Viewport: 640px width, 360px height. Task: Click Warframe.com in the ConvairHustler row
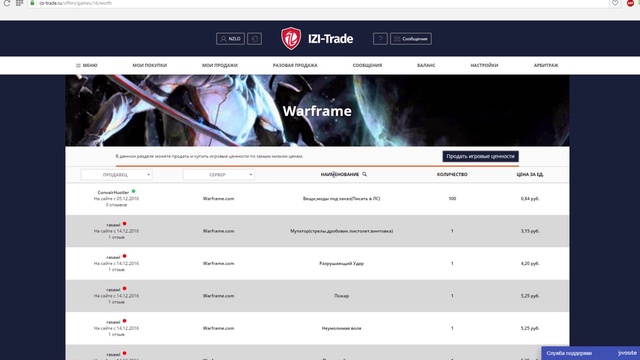pos(218,199)
